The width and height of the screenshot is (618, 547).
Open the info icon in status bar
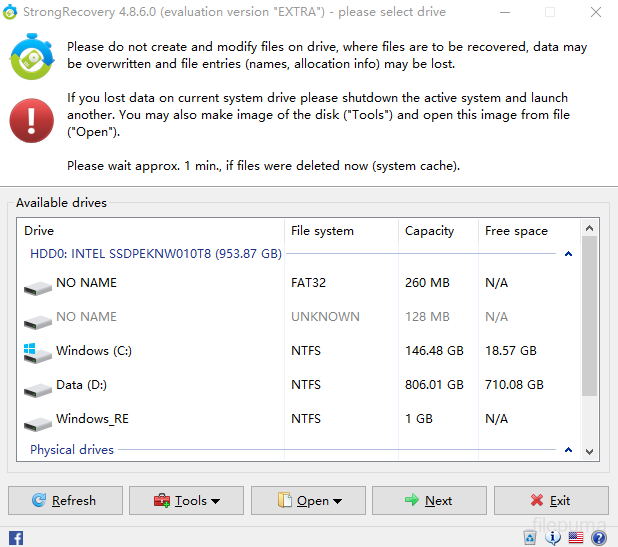pyautogui.click(x=553, y=538)
